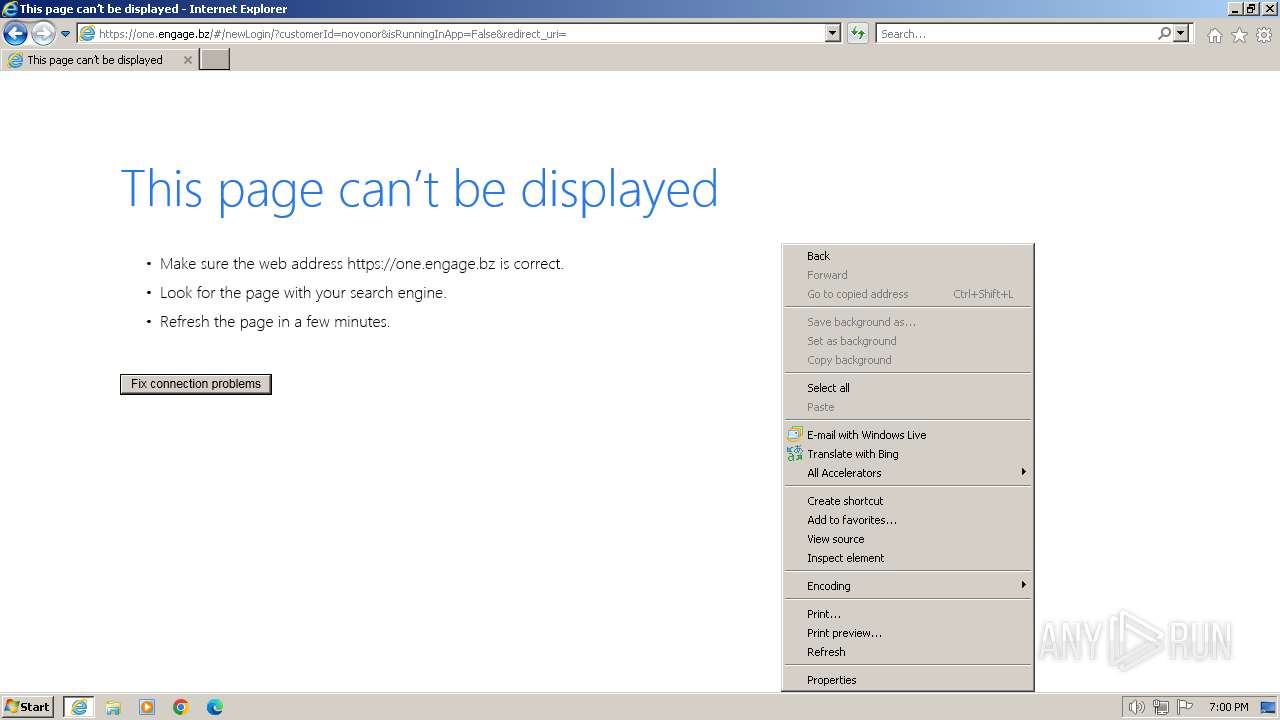Click the page icon in address bar
Screen dimensions: 1280x720
(x=88, y=34)
